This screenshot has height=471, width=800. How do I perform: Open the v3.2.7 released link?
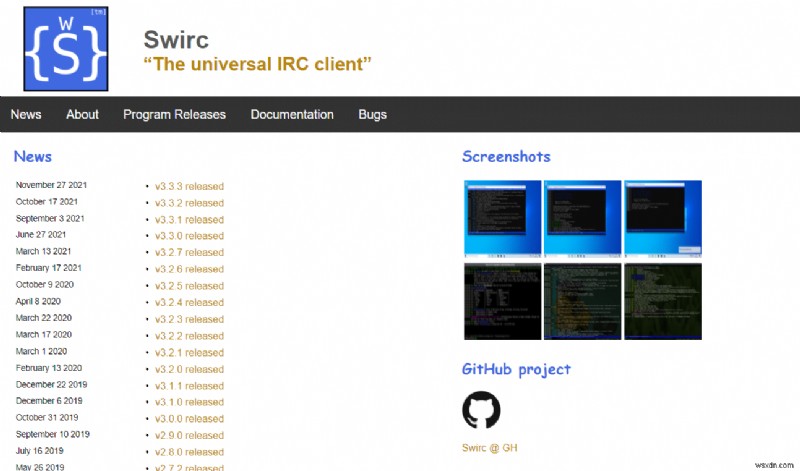pos(189,252)
